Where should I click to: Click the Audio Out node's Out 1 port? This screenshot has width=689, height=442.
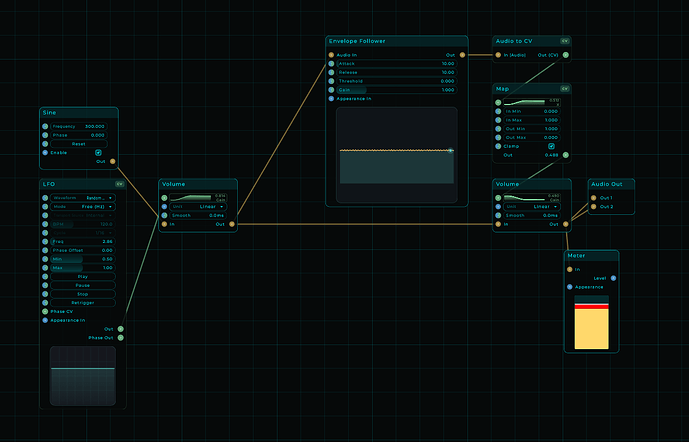(x=594, y=198)
